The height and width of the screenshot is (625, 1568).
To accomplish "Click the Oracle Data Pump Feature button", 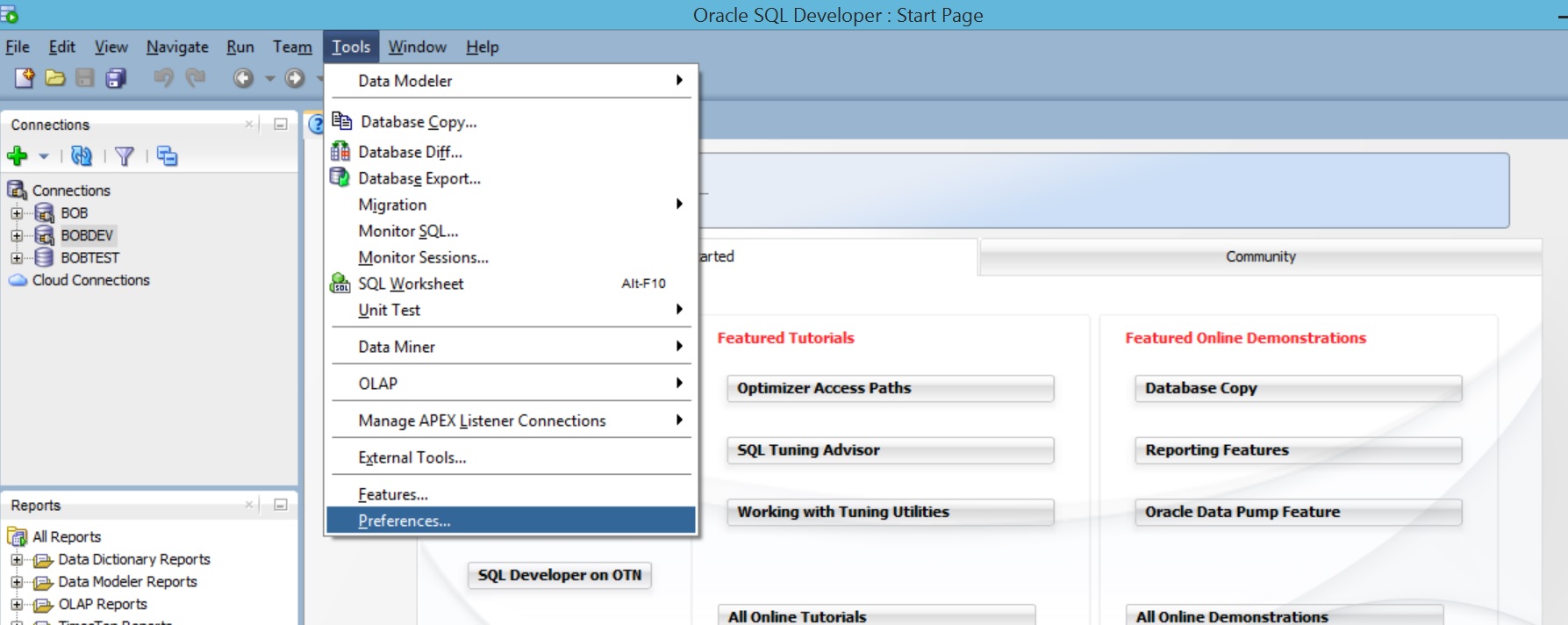I will pyautogui.click(x=1299, y=512).
